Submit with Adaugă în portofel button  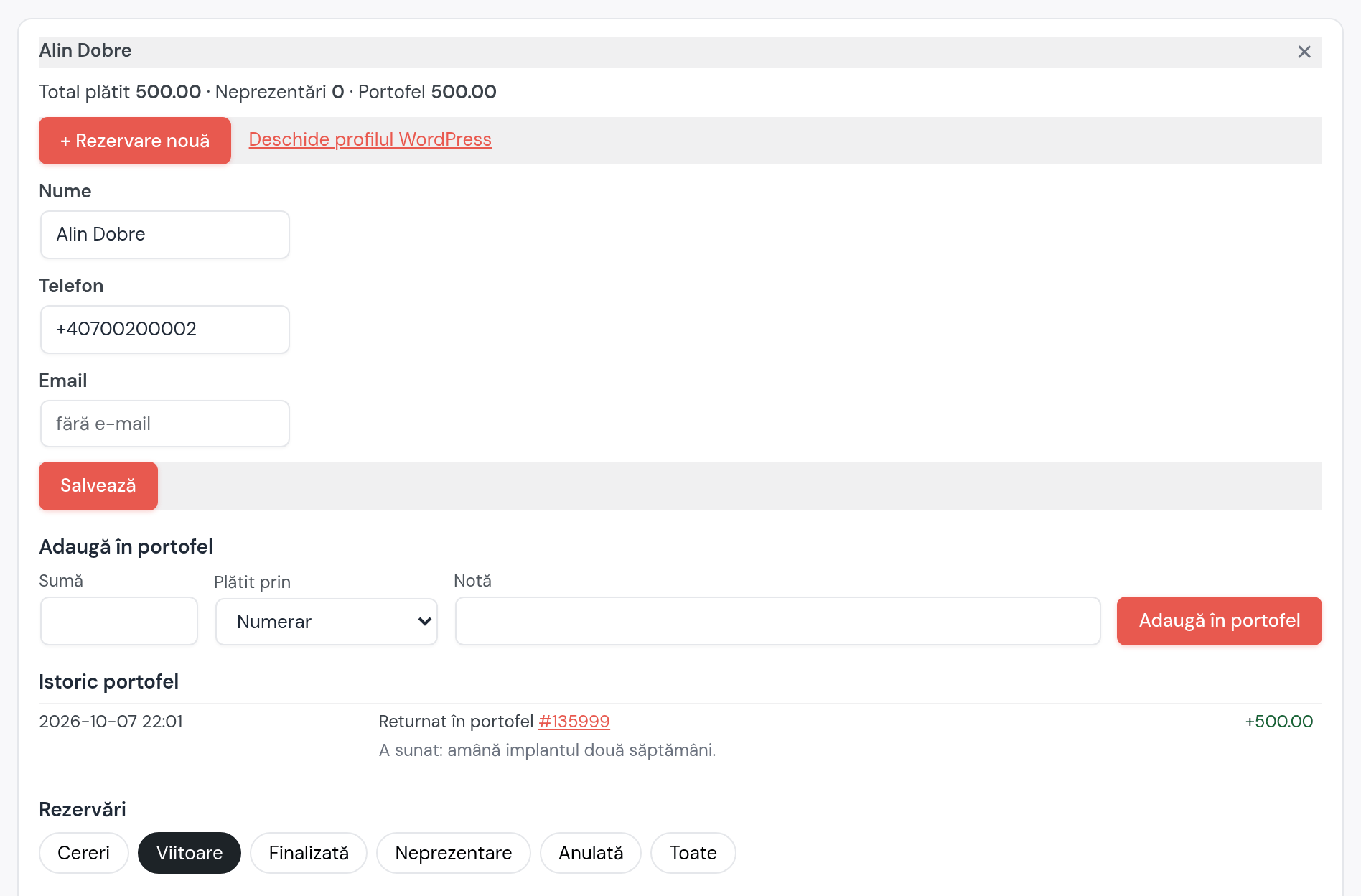[1219, 621]
